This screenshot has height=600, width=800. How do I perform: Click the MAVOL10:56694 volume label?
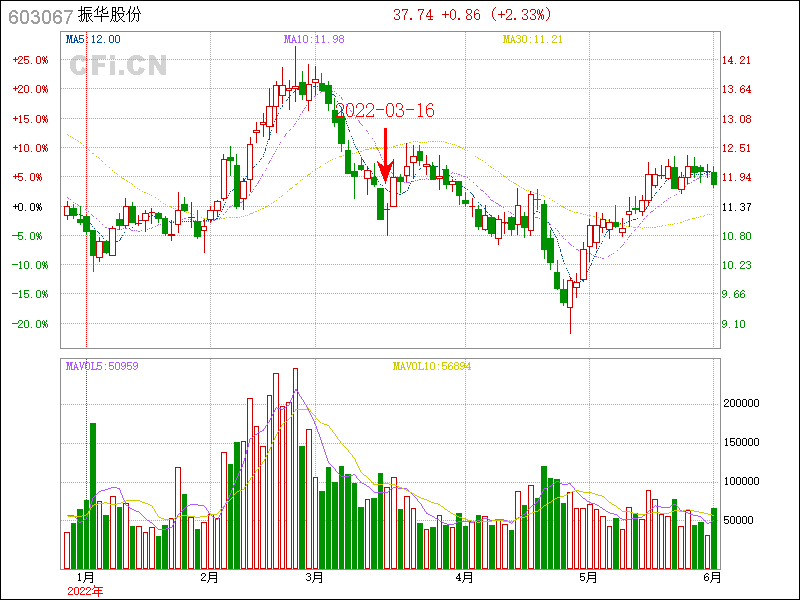click(x=432, y=366)
